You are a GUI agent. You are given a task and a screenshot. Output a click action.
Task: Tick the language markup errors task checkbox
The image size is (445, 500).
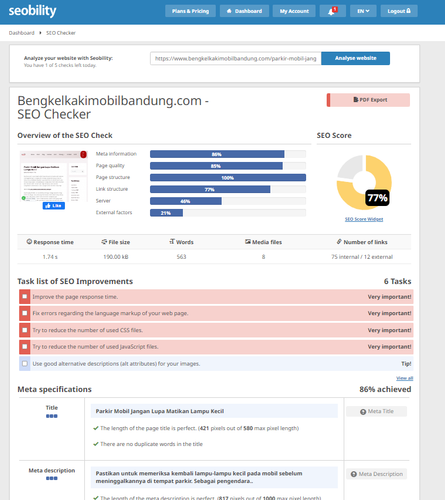click(25, 313)
